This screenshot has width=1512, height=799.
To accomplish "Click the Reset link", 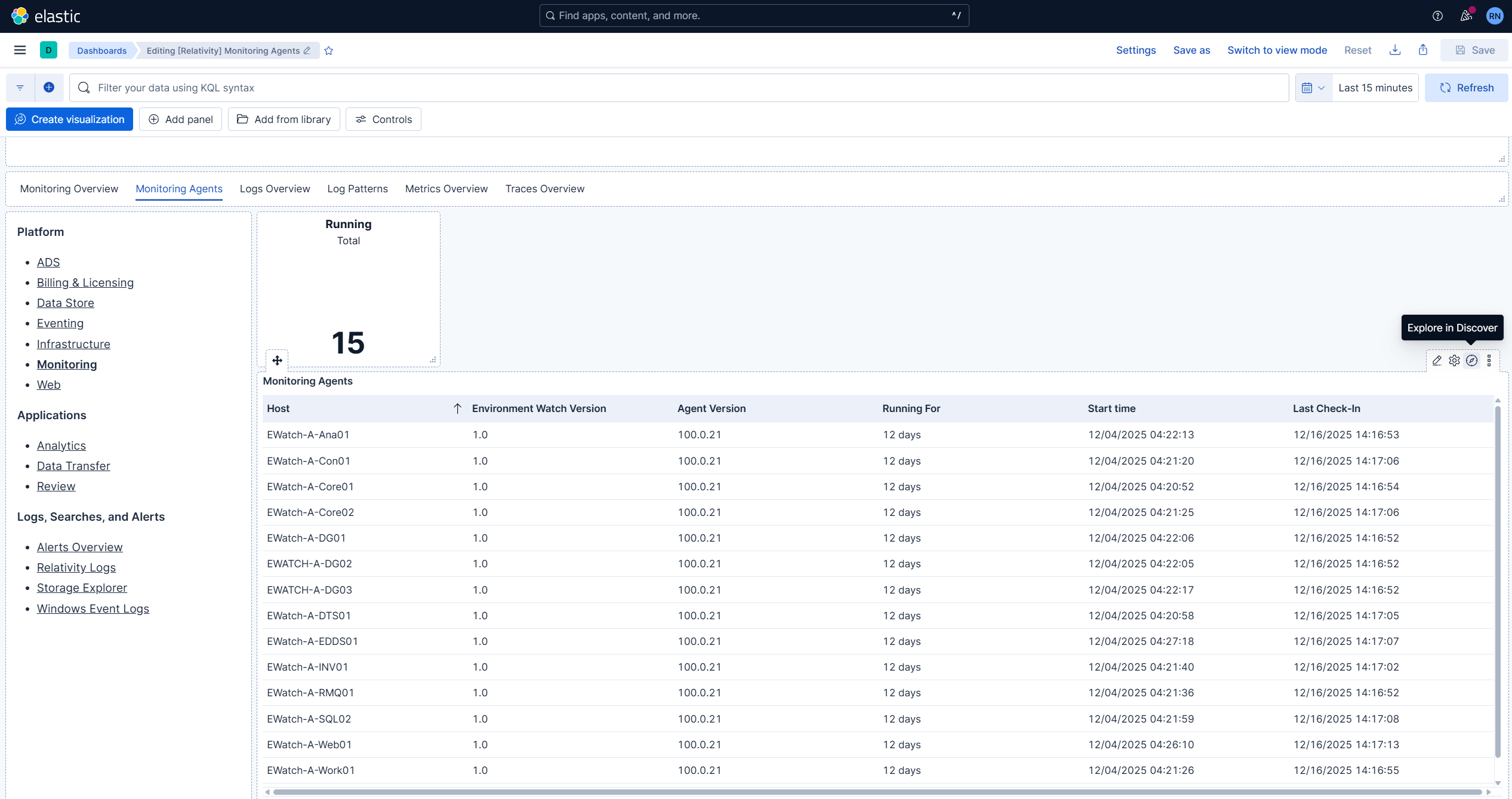I will coord(1357,50).
